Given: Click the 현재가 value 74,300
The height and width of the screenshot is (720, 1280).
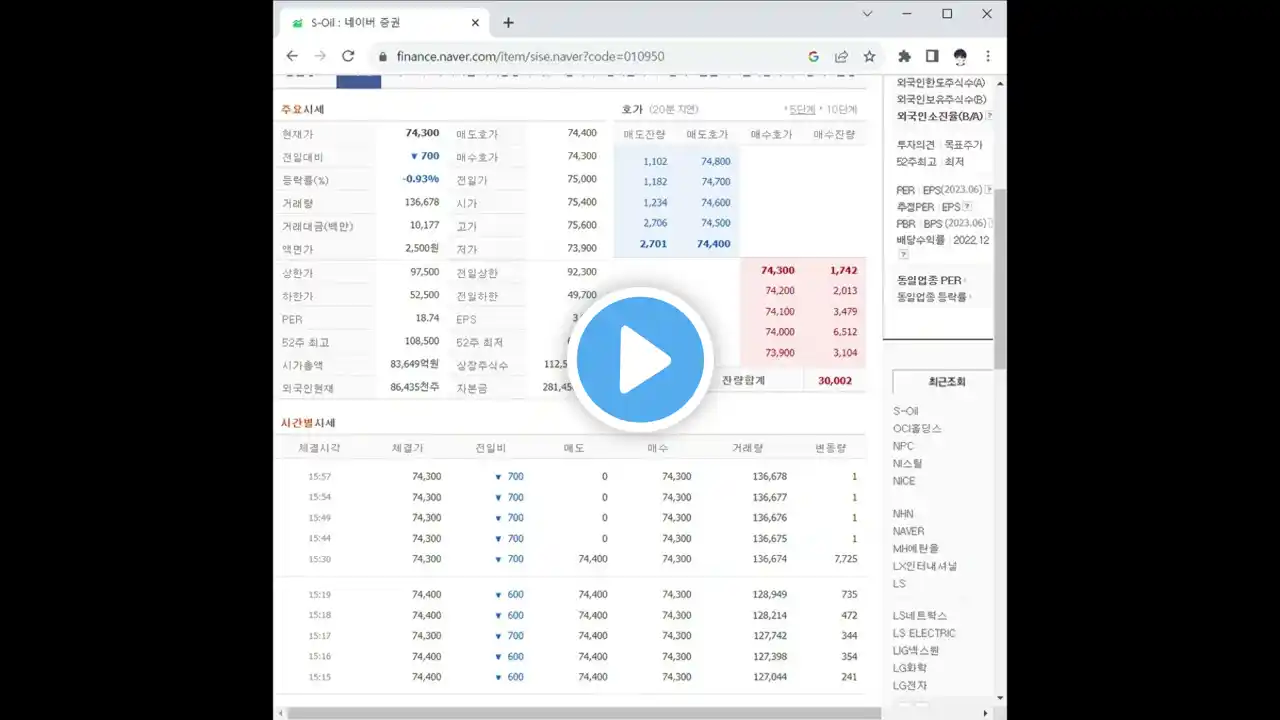Looking at the screenshot, I should point(422,133).
